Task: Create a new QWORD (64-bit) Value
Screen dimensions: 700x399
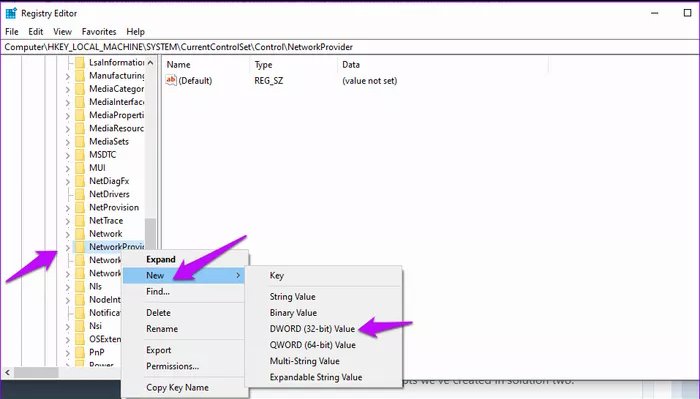Action: pos(324,345)
